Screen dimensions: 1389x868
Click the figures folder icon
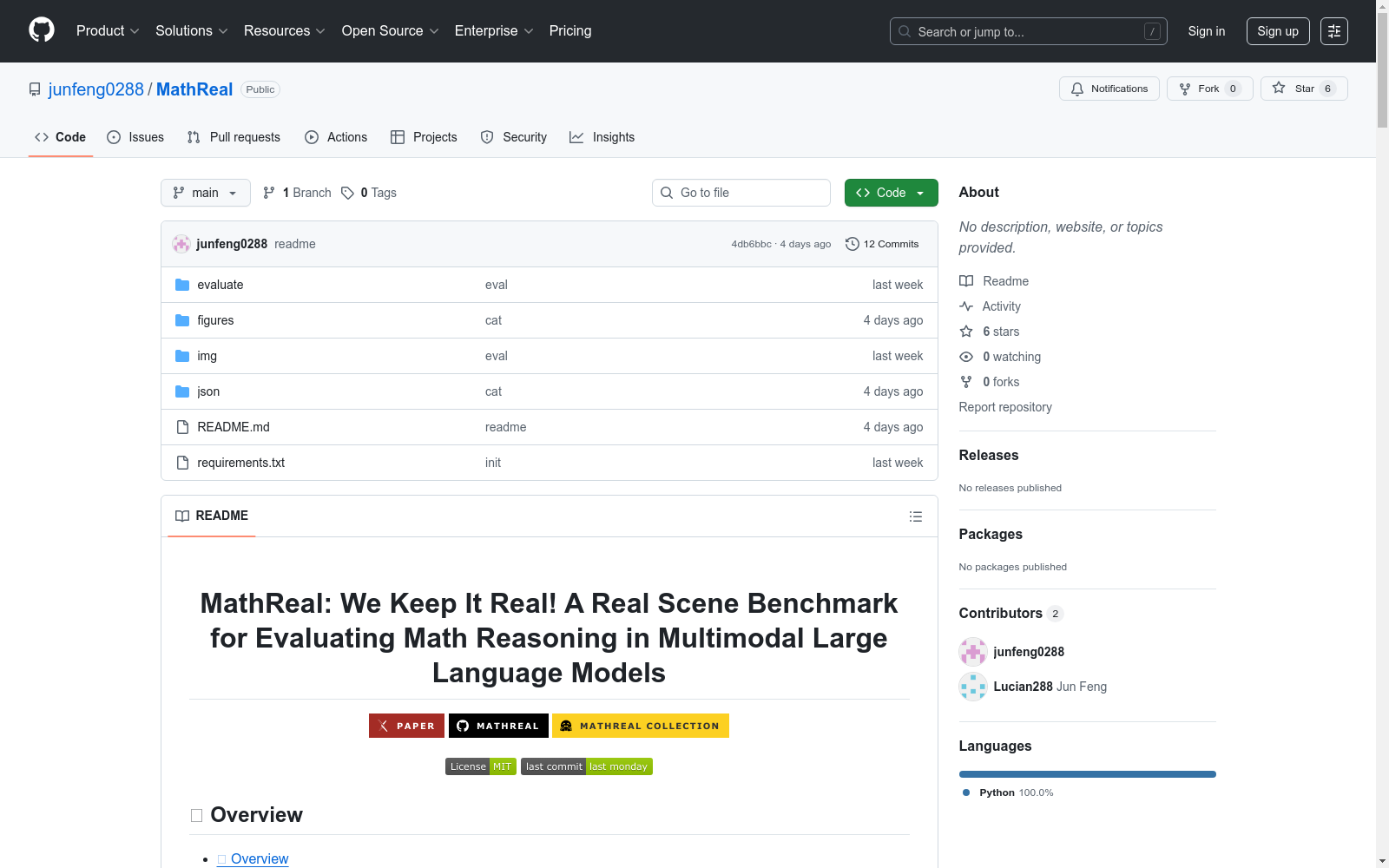click(x=182, y=320)
